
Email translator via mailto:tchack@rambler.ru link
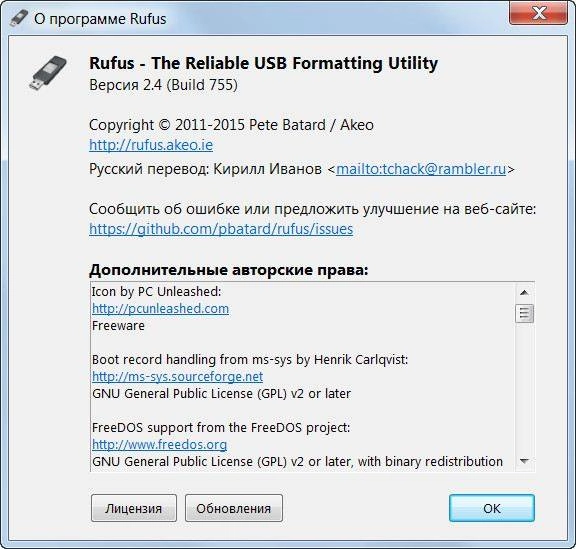point(421,169)
